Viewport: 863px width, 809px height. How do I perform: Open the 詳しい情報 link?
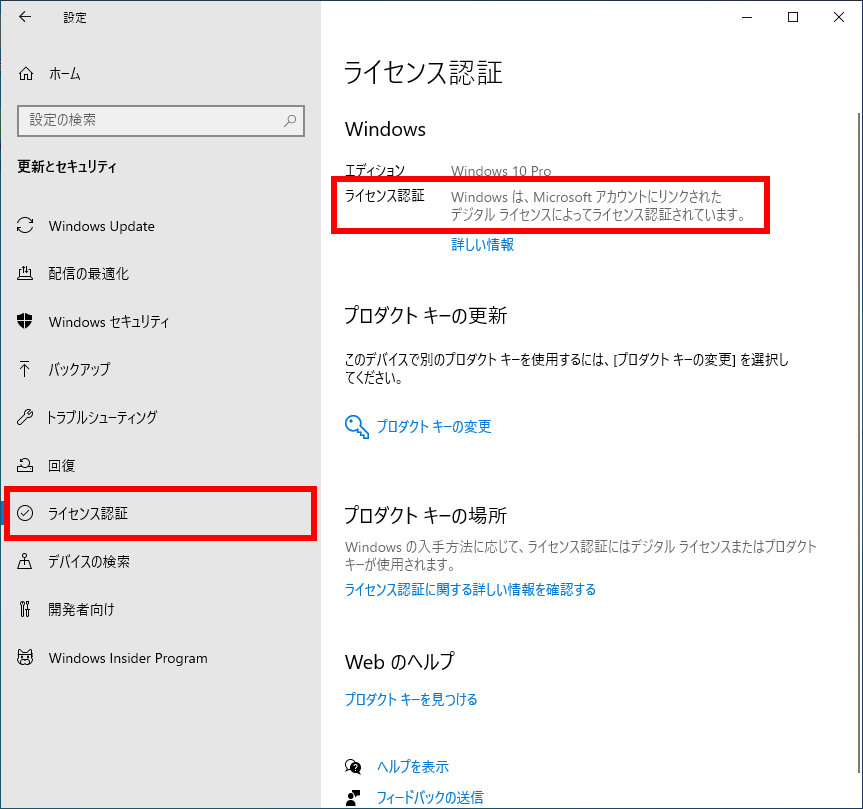483,244
